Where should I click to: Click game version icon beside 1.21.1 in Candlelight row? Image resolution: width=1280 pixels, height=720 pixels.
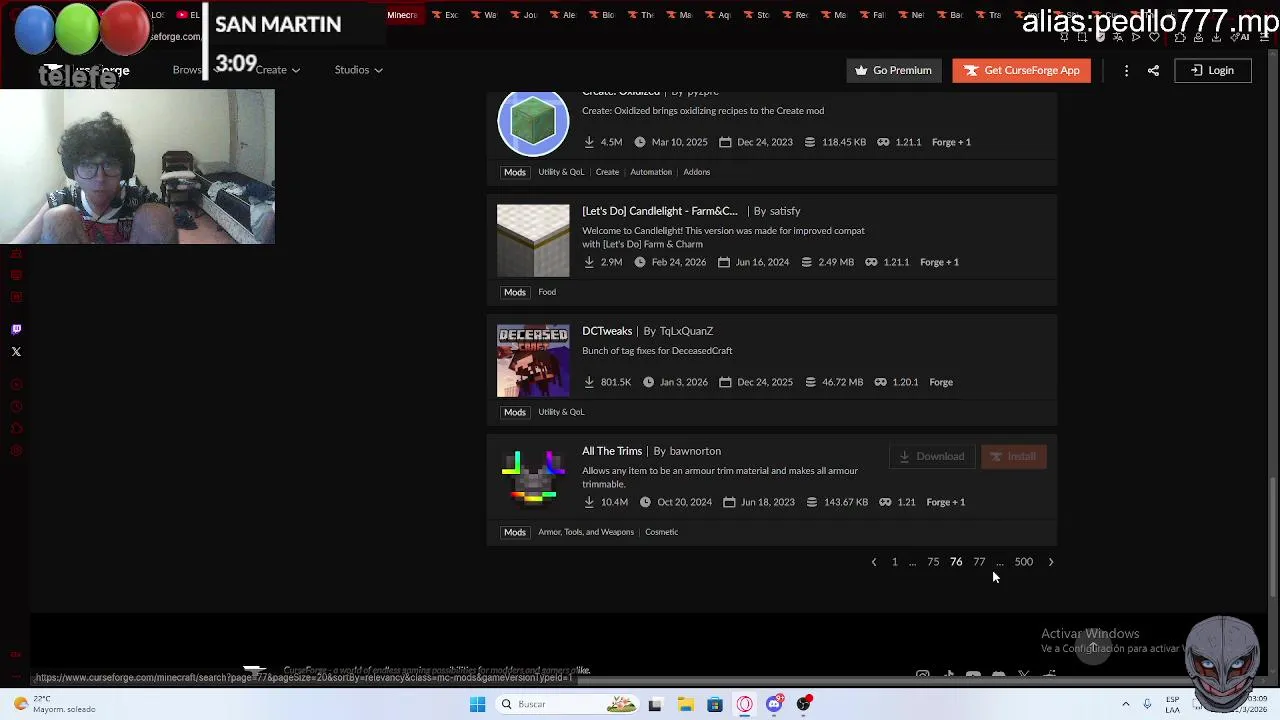[871, 262]
